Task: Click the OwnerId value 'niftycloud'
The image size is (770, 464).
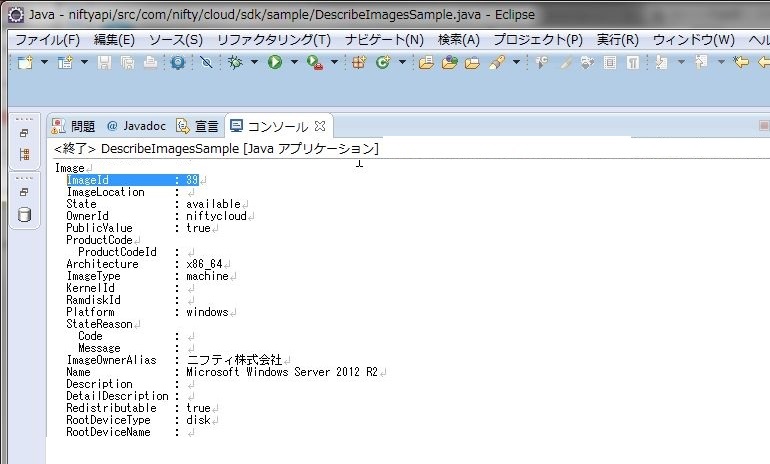Action: click(216, 216)
